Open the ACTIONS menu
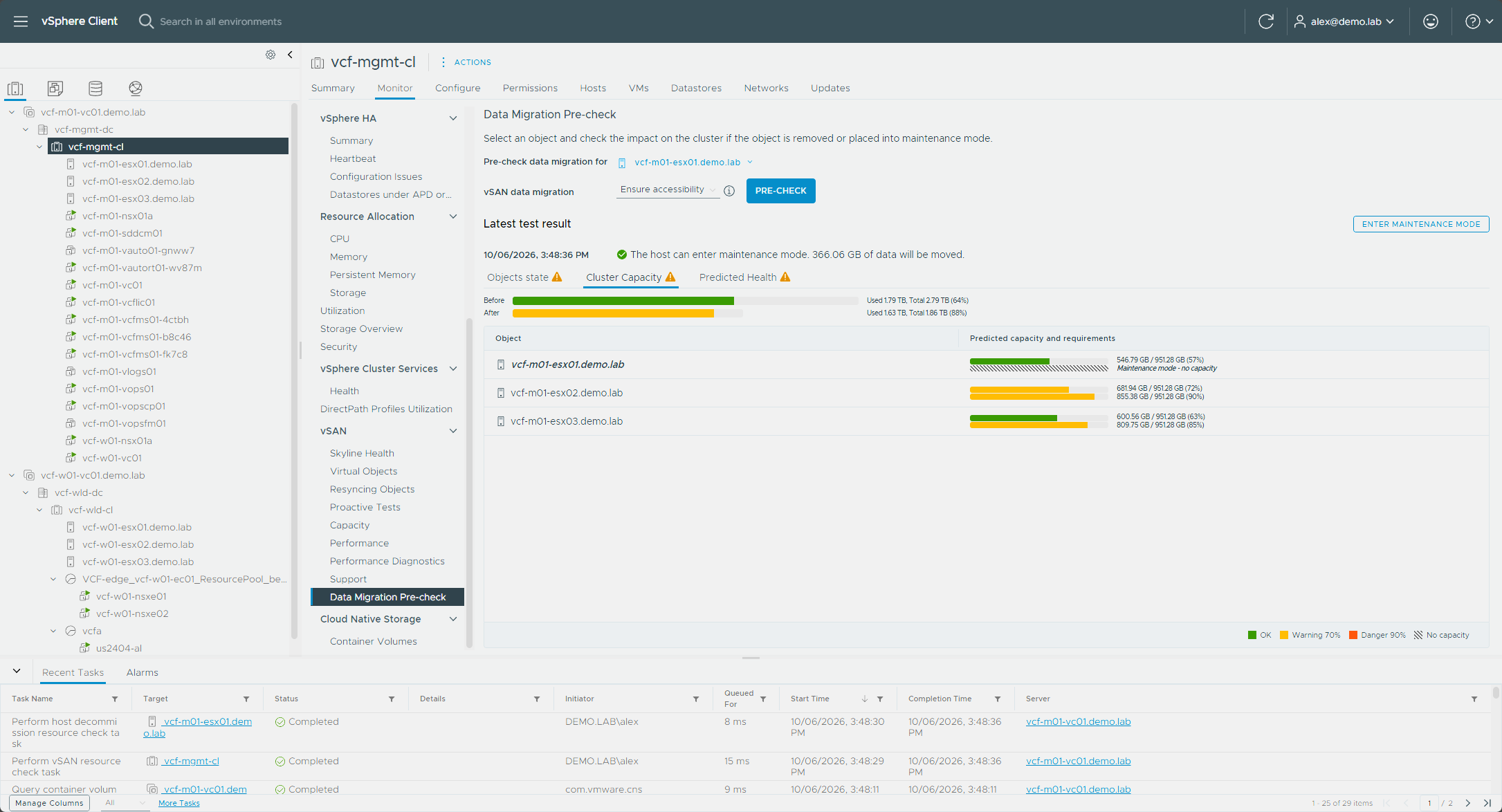 coord(466,62)
